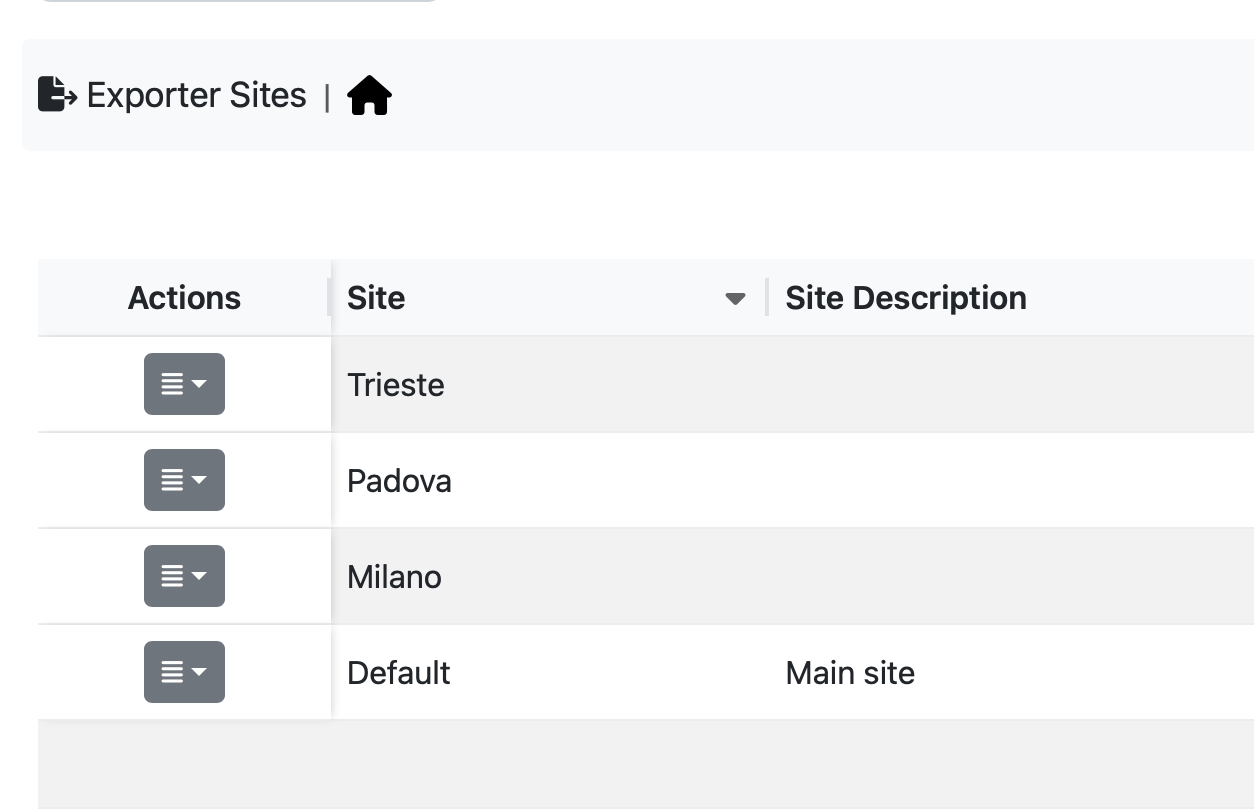1254x812 pixels.
Task: Click the Exporter Sites document icon
Action: 56,94
